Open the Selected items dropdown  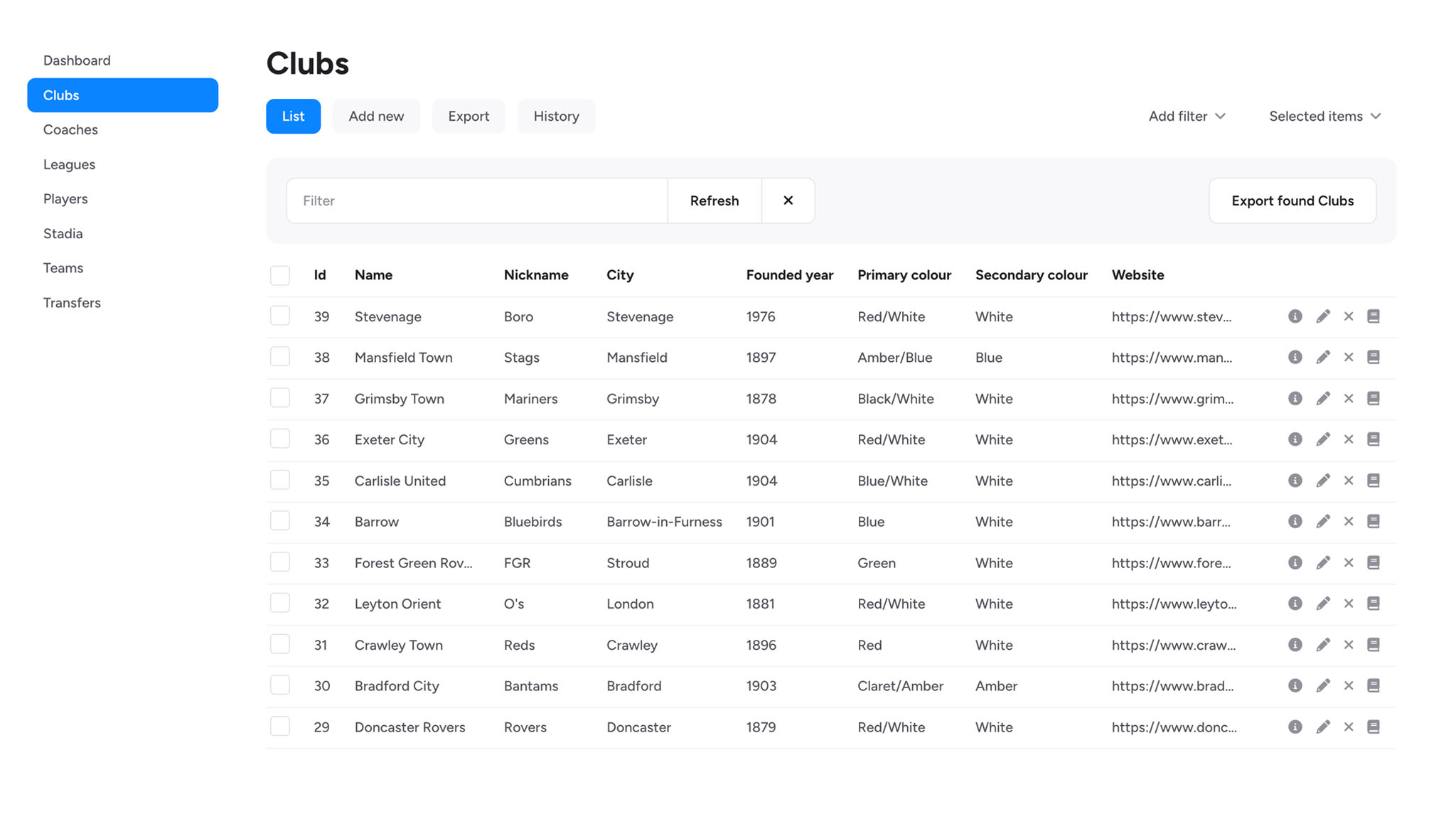pyautogui.click(x=1324, y=116)
